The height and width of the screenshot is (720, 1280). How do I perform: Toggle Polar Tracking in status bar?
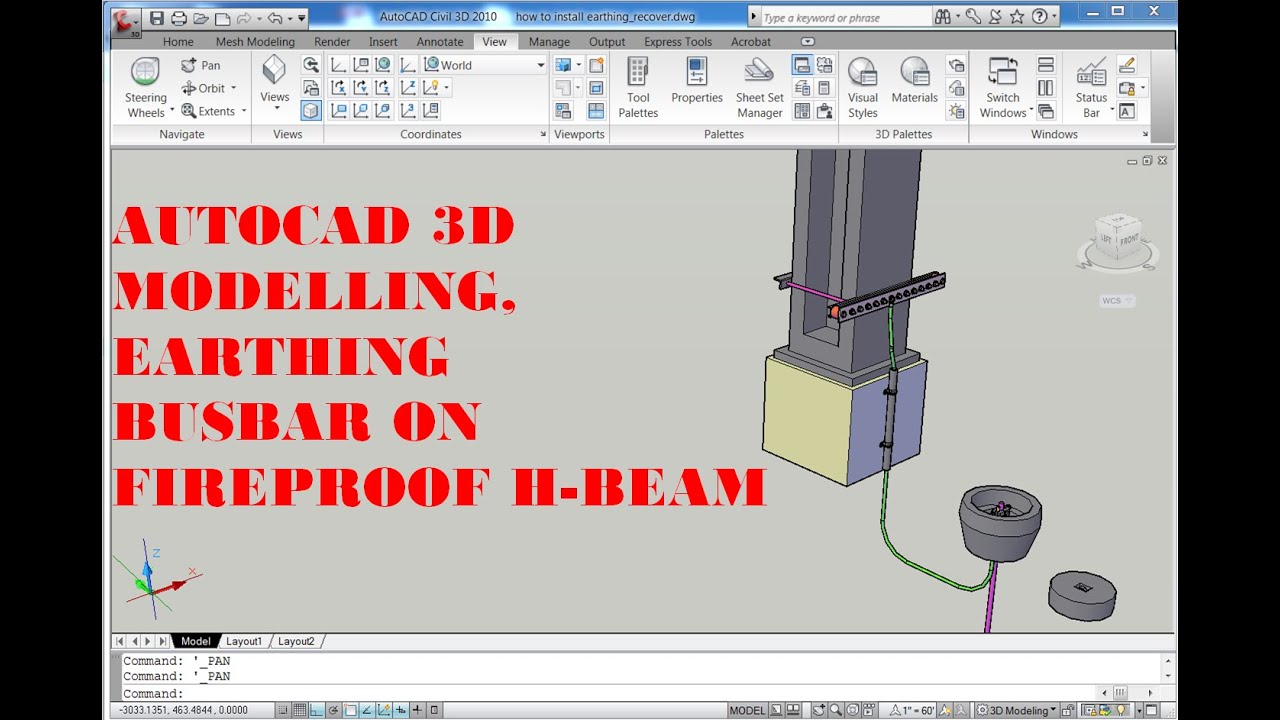coord(334,710)
